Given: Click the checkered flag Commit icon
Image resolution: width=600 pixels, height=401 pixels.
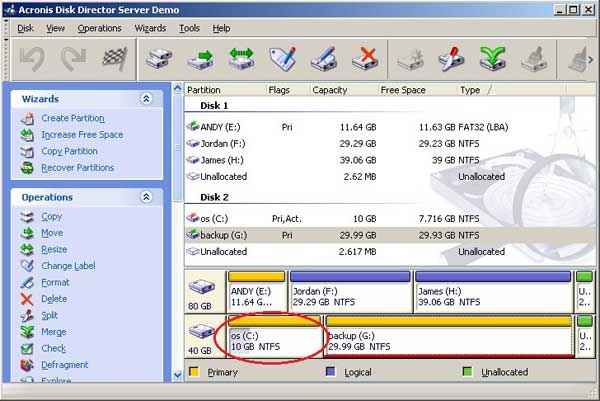Looking at the screenshot, I should [x=112, y=58].
